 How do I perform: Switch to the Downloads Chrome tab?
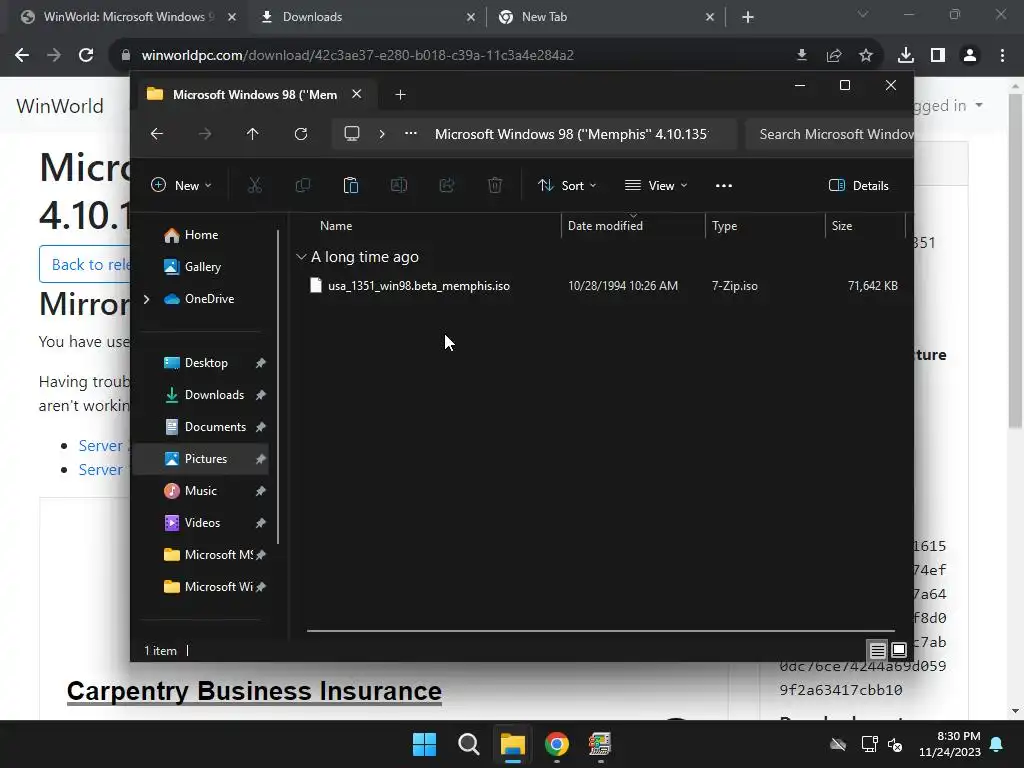pos(368,17)
